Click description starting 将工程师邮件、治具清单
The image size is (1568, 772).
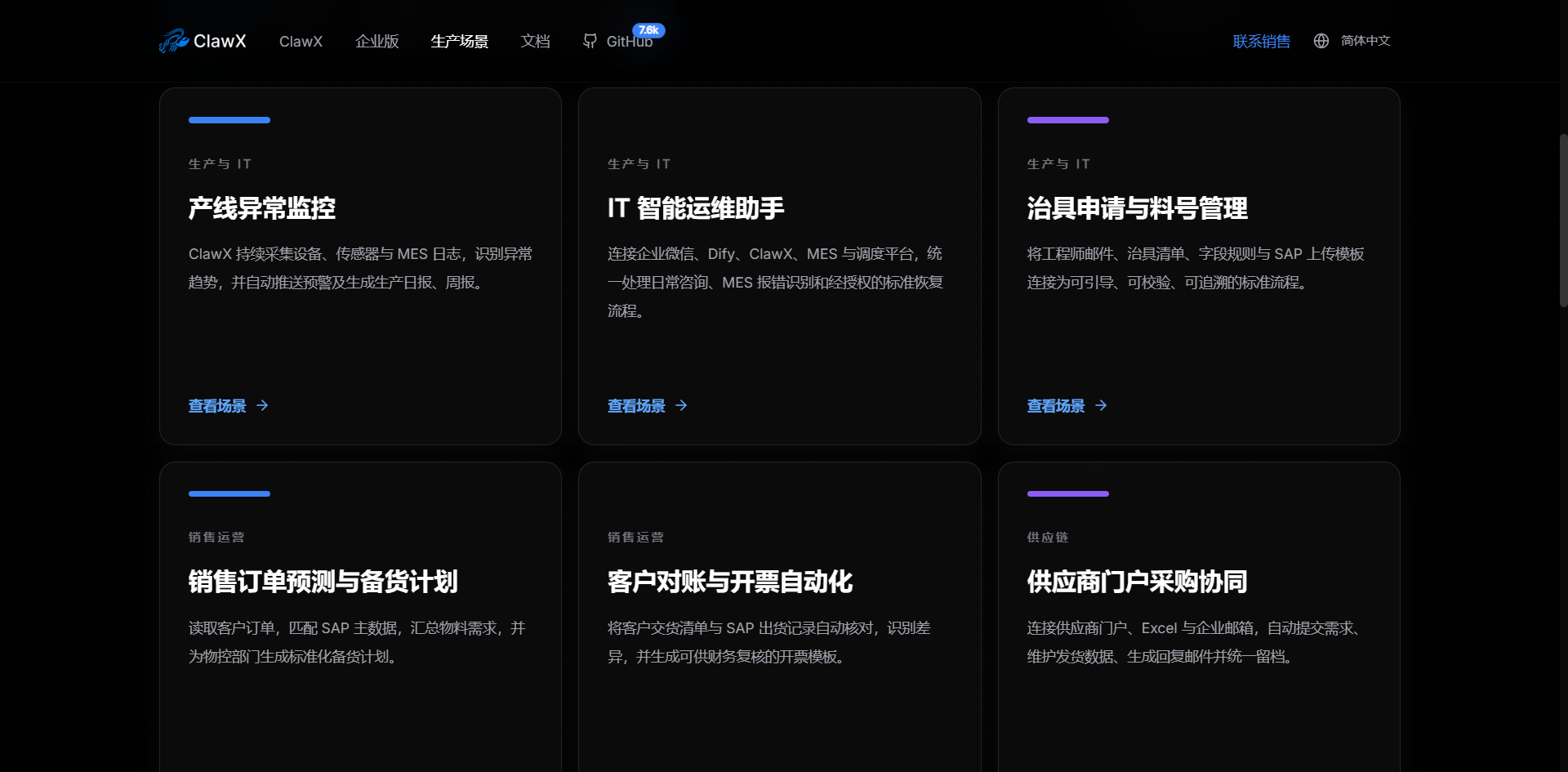(1196, 268)
